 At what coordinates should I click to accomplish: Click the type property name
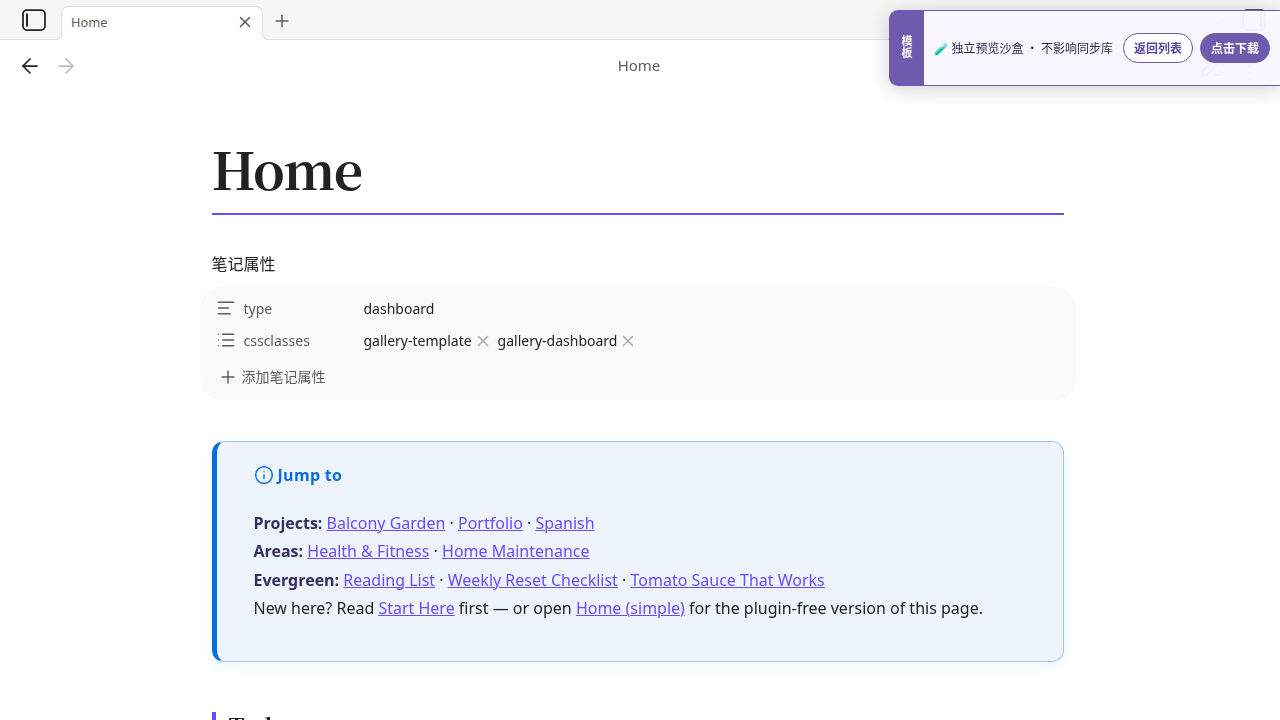pos(258,308)
